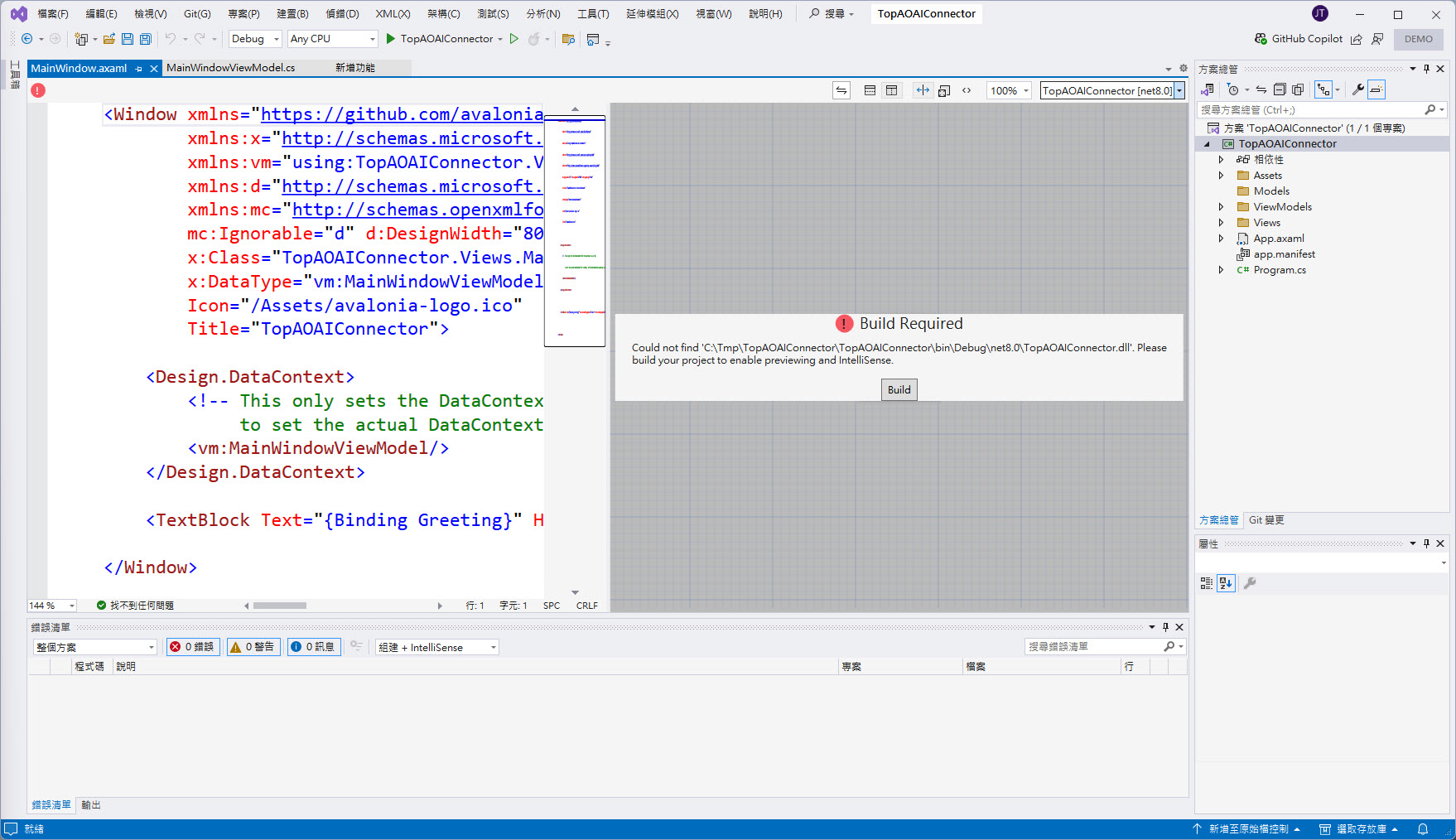Click the new project icon in toolbar
Viewport: 1456px width, 840px height.
point(81,39)
